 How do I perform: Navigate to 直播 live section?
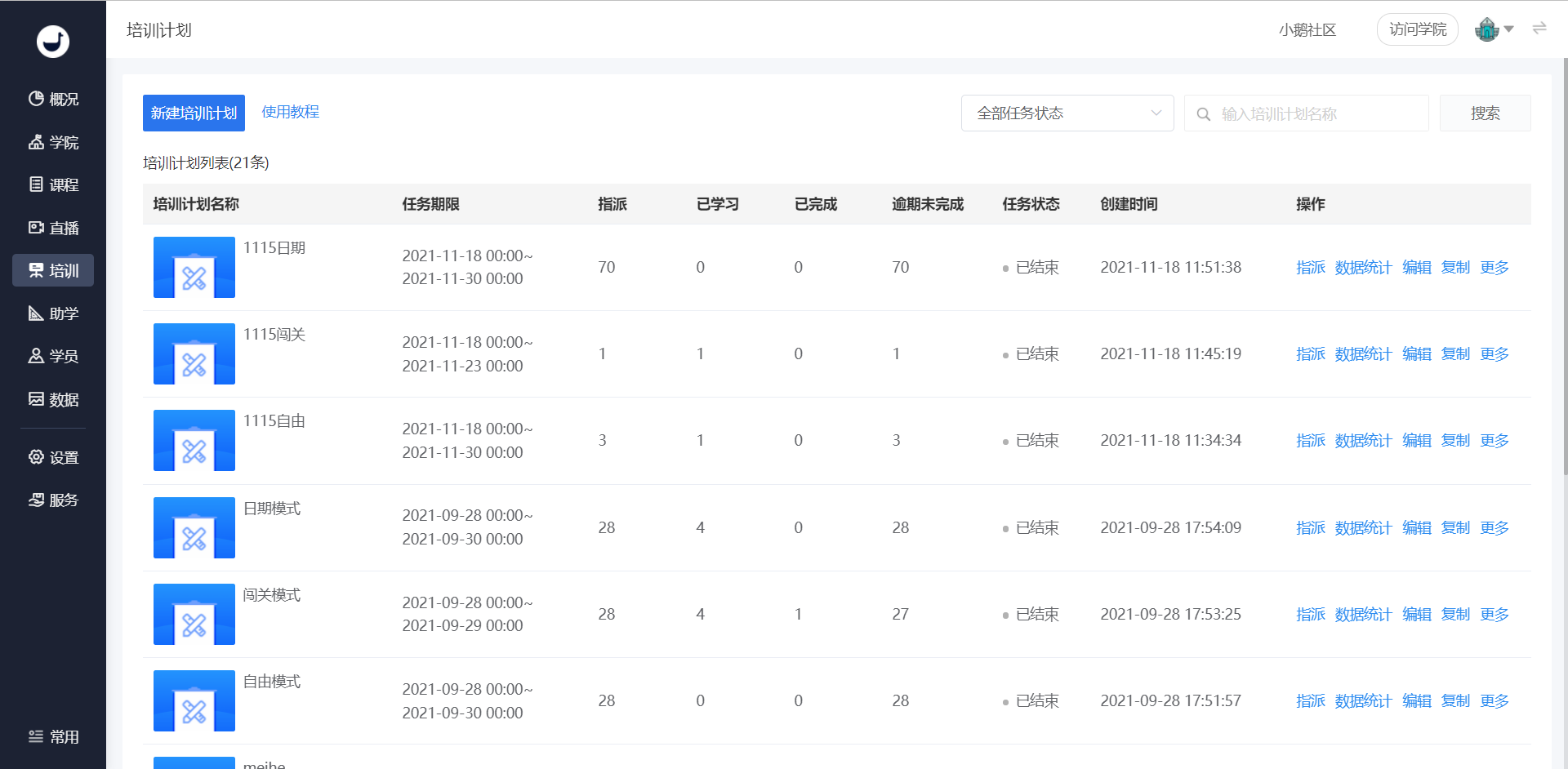click(53, 228)
